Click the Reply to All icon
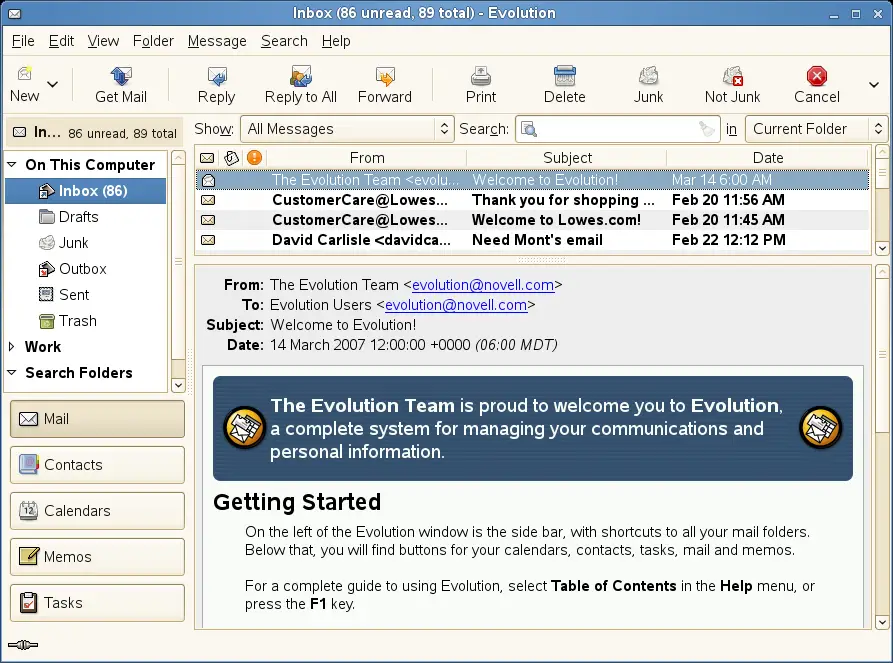 click(300, 77)
